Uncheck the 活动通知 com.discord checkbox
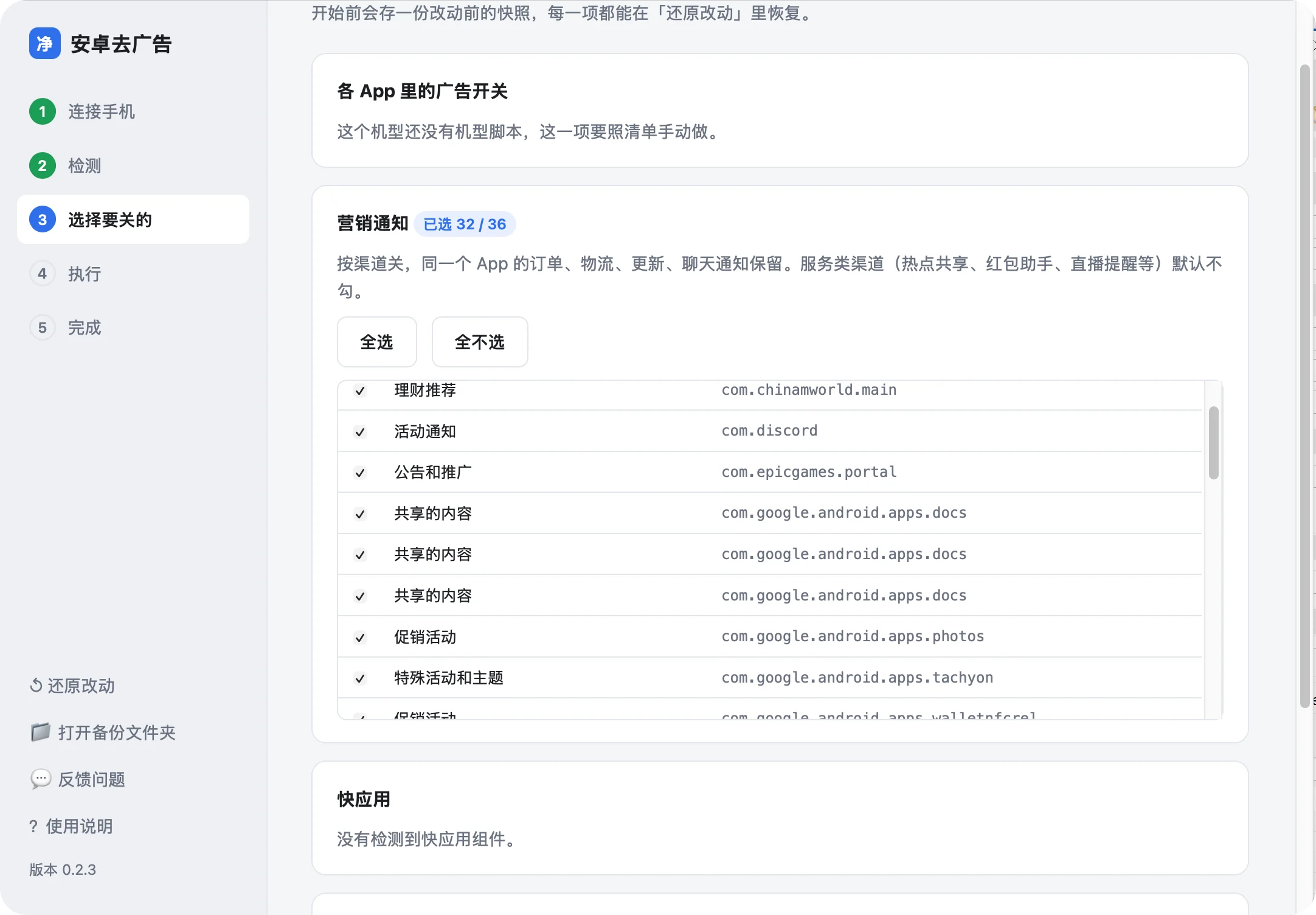The image size is (1316, 915). pyautogui.click(x=360, y=432)
